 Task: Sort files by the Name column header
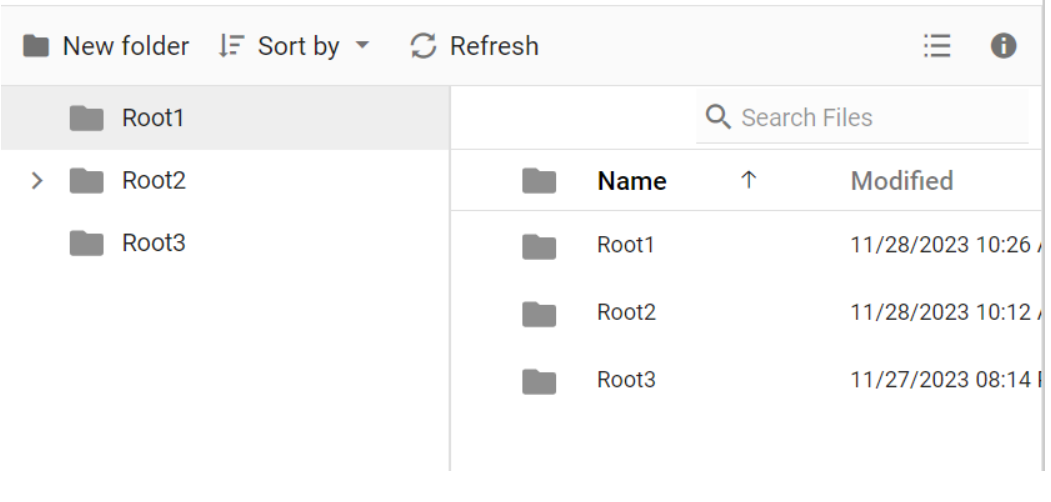click(x=631, y=181)
